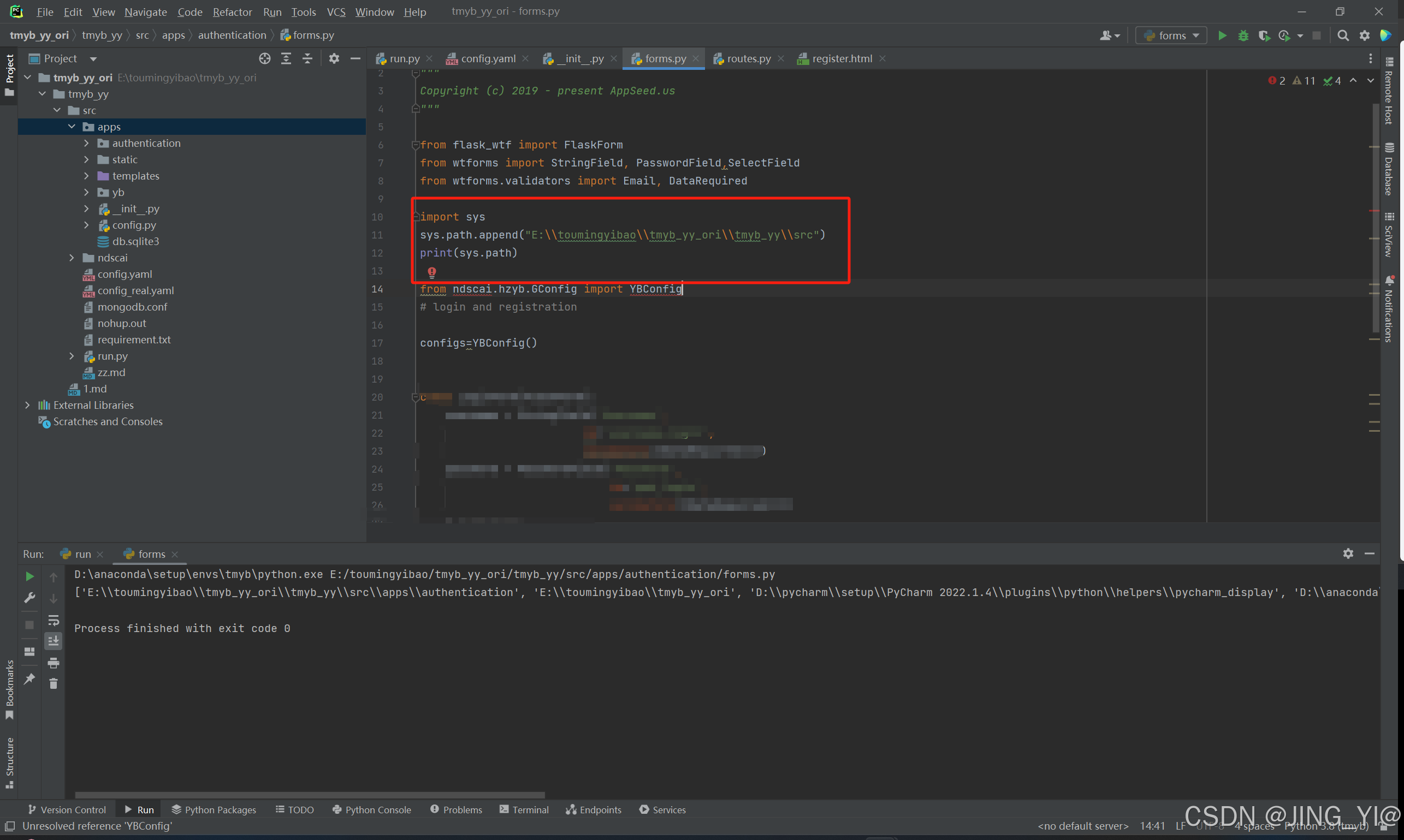
Task: Open the Navigate menu
Action: pyautogui.click(x=146, y=12)
